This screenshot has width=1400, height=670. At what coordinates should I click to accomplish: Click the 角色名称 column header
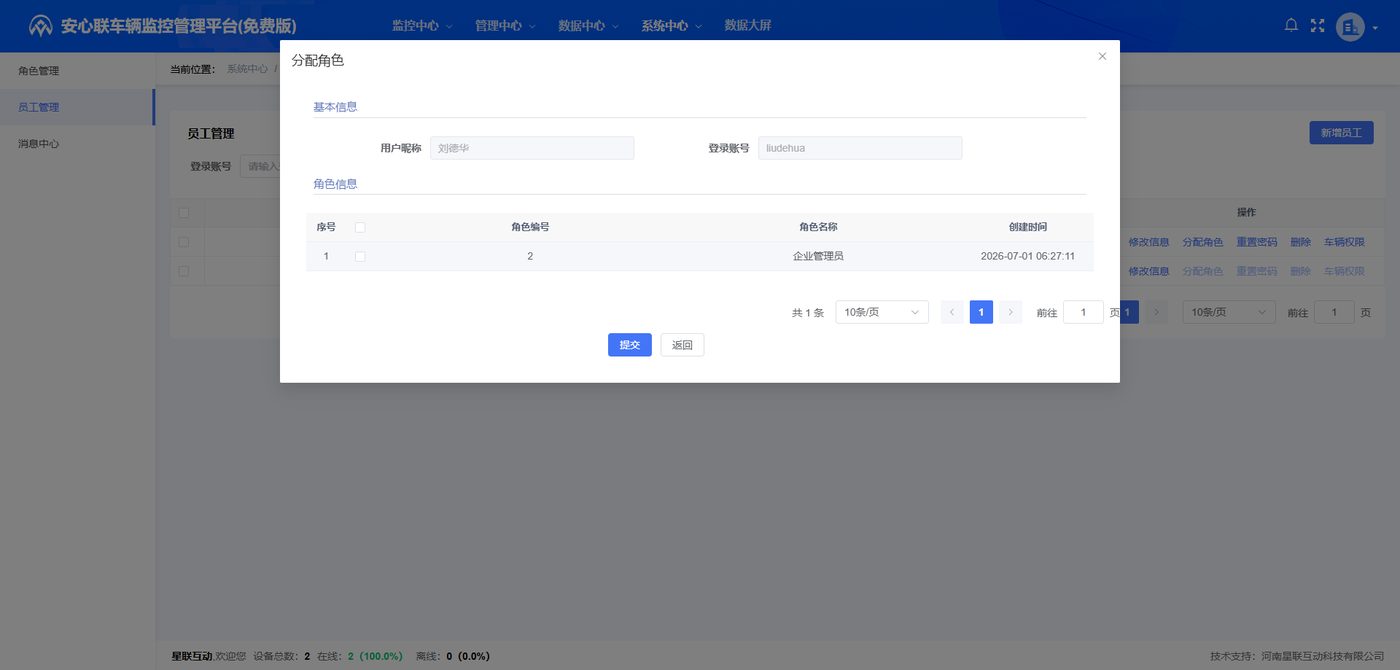818,227
